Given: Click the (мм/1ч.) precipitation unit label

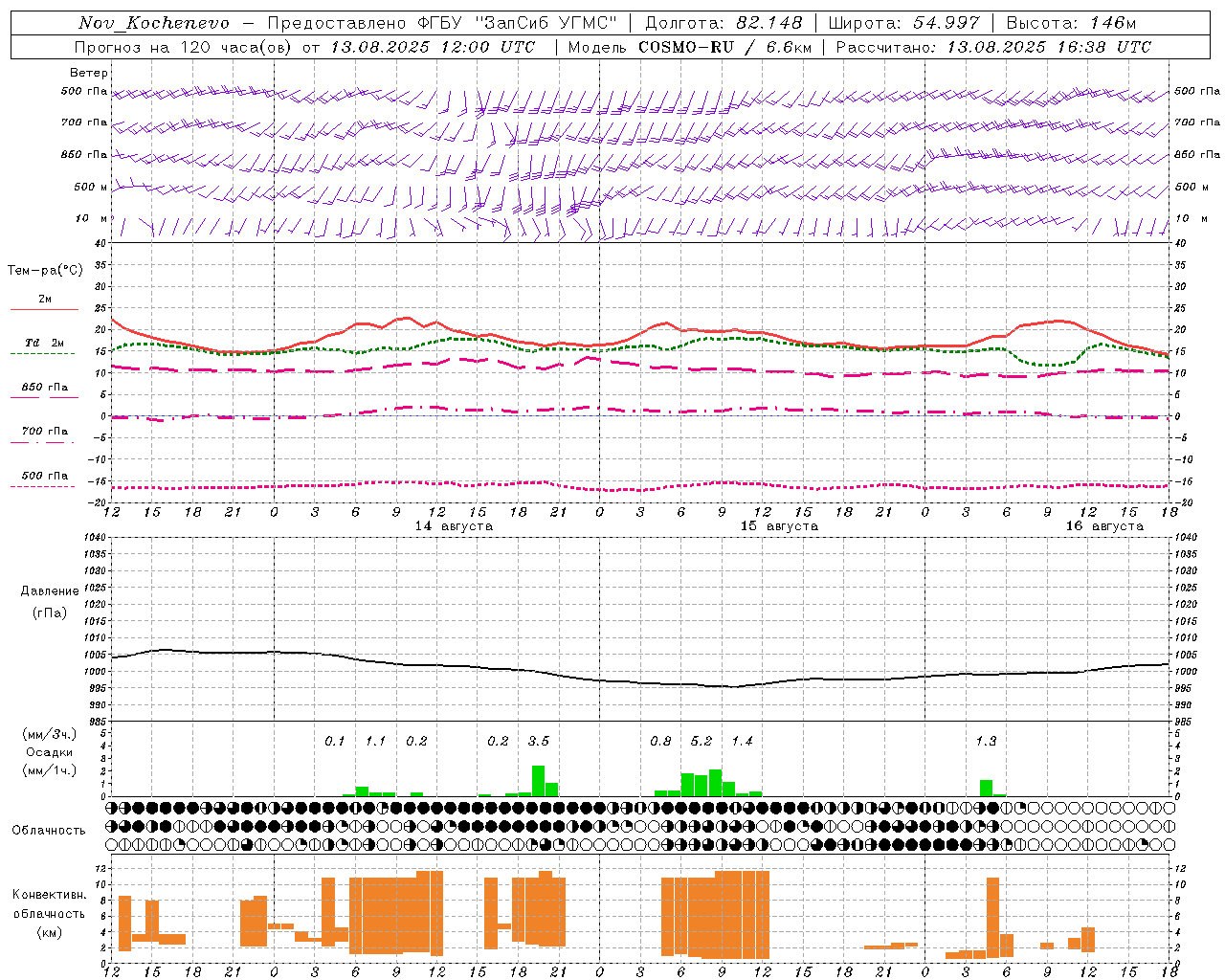Looking at the screenshot, I should point(50,770).
